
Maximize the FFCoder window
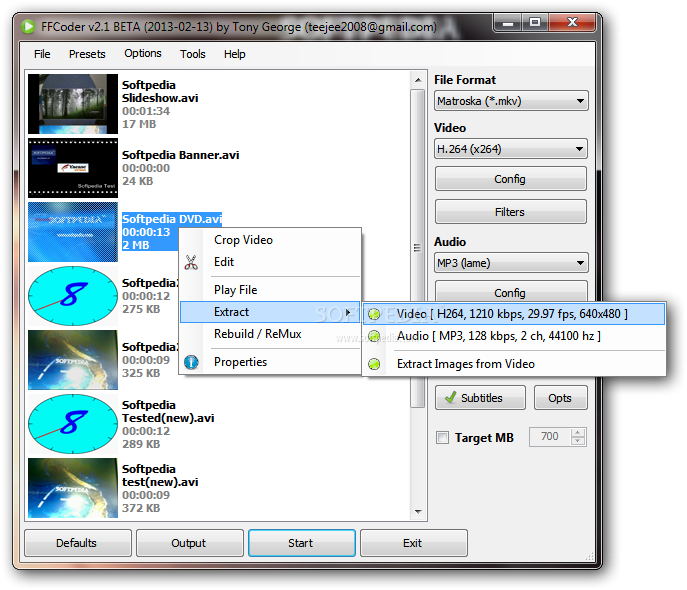(x=535, y=23)
